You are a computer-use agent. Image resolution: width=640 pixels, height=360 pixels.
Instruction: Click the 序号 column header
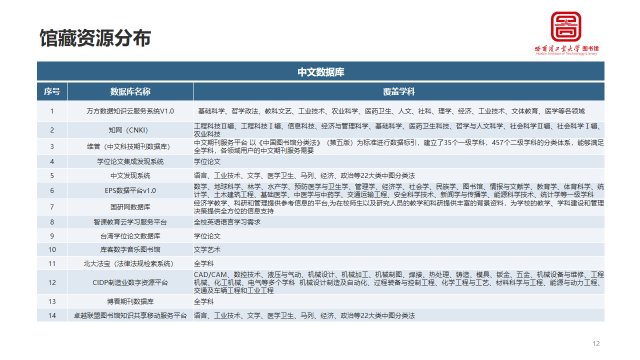click(x=52, y=91)
